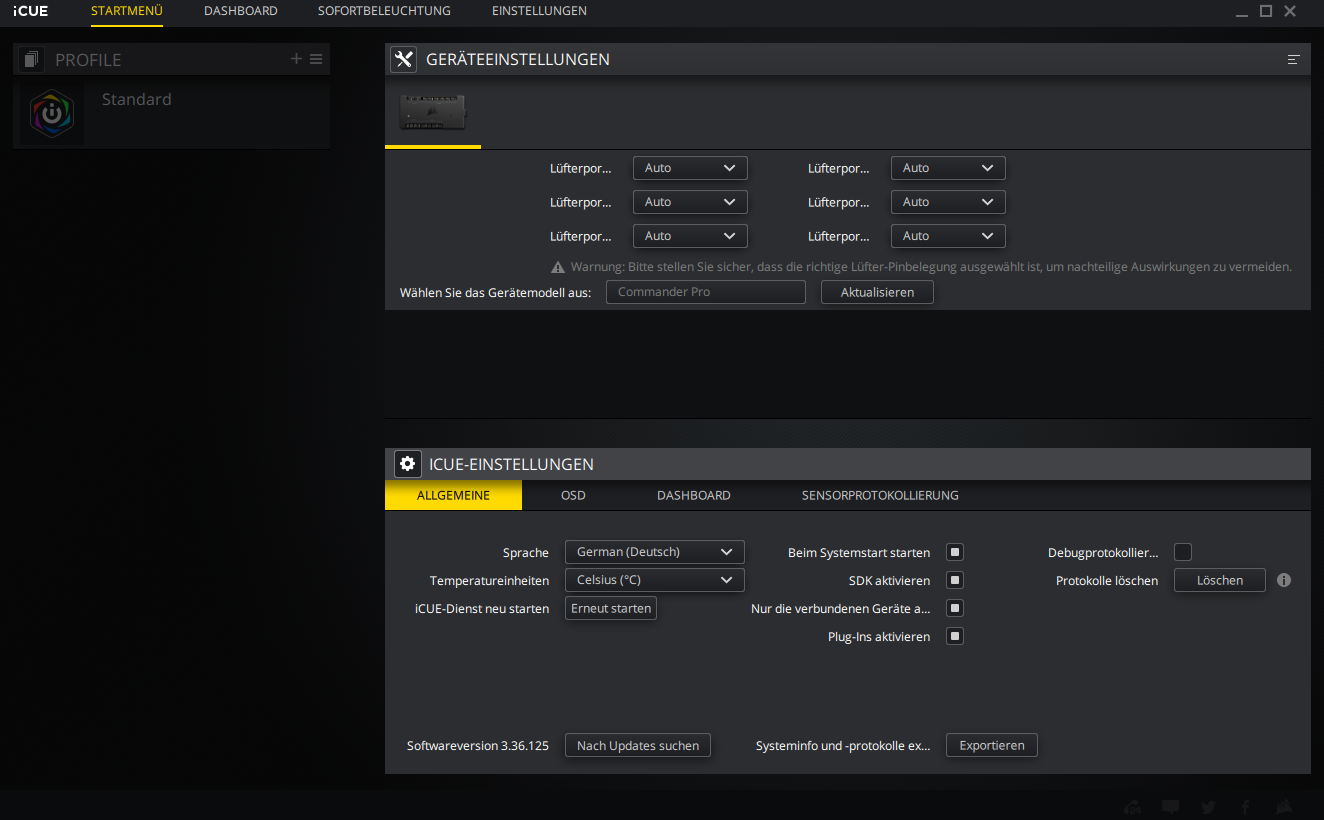Viewport: 1324px width, 820px height.
Task: Open the DASHBOARD tab in iCUE-Einstellungen
Action: tap(693, 495)
